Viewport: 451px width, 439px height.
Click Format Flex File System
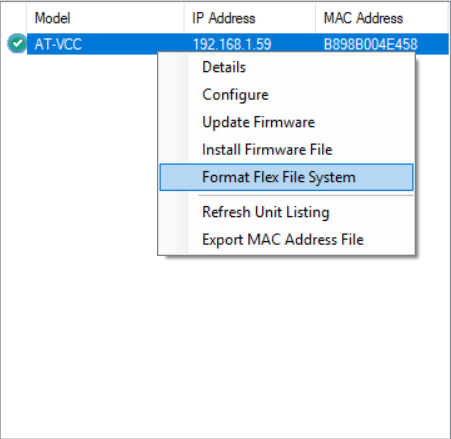(x=286, y=177)
